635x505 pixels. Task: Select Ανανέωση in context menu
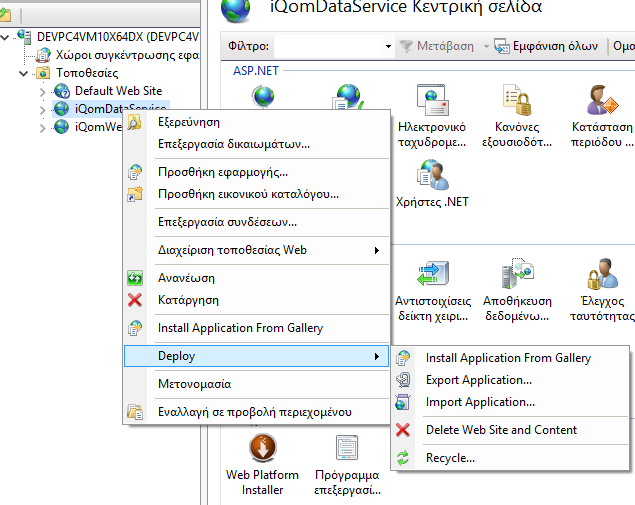[x=186, y=278]
